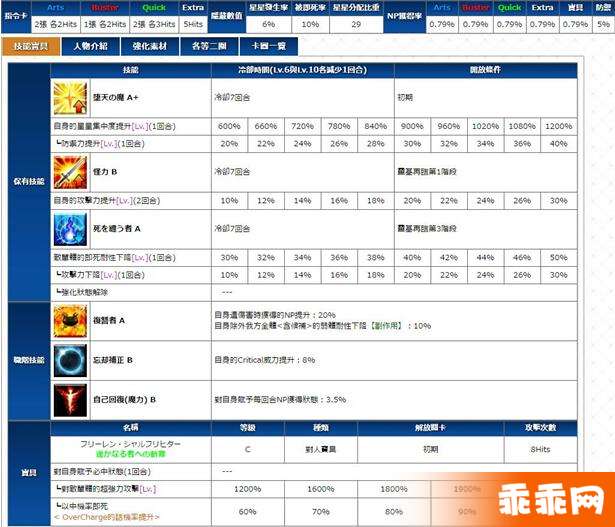
Task: Go to the 各等二圍 tab
Action: [x=209, y=46]
